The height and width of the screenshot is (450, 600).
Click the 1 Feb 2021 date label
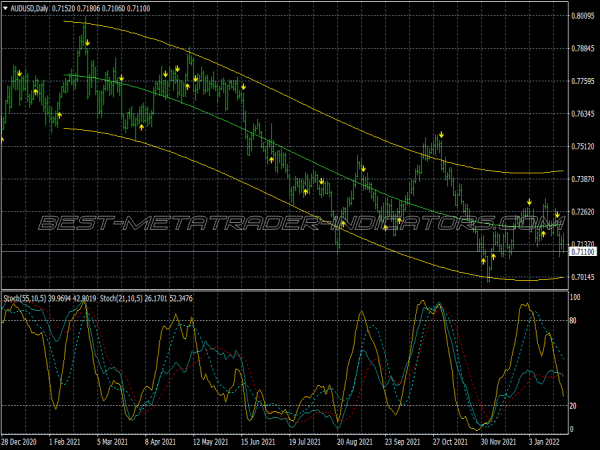click(x=65, y=442)
